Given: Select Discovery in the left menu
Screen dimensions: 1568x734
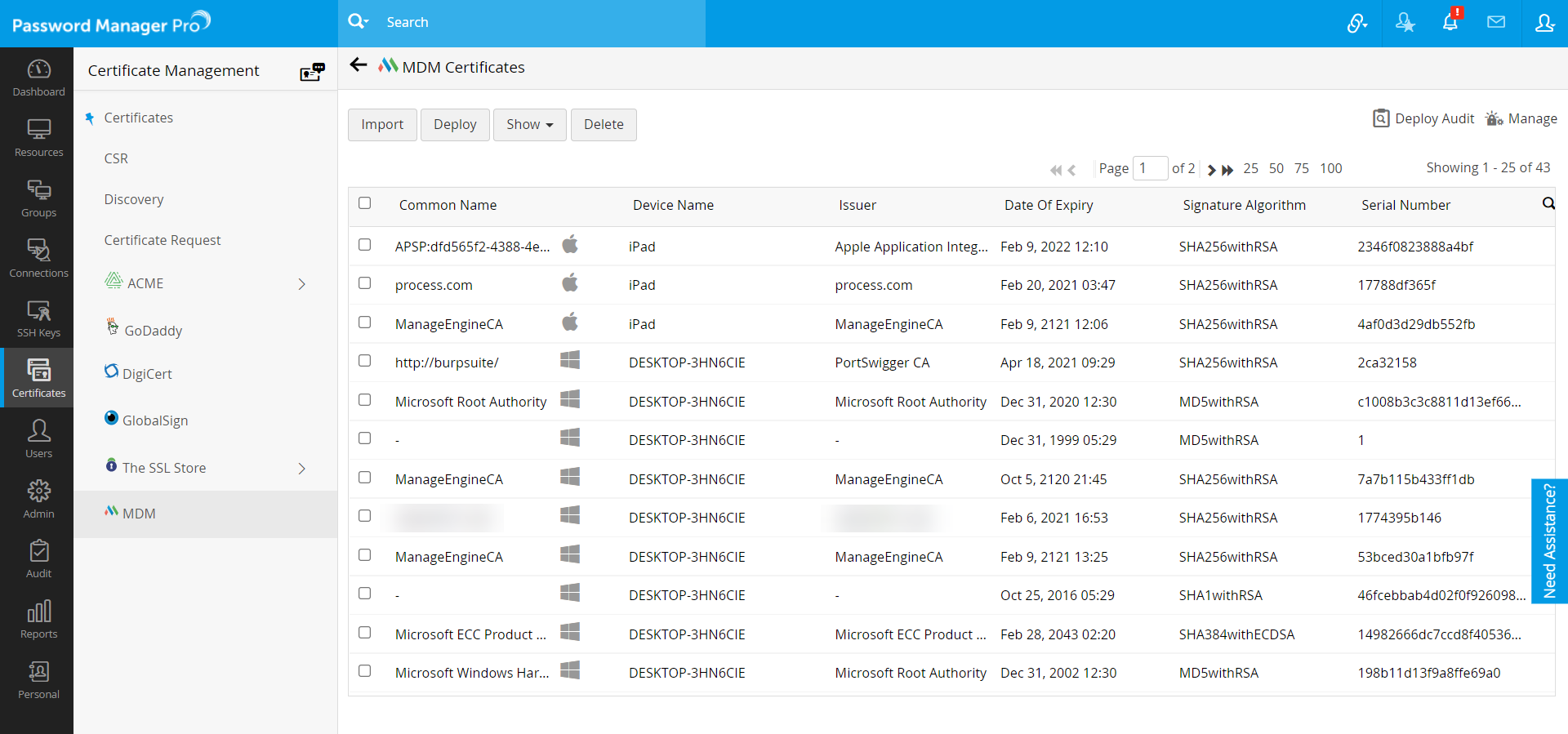Looking at the screenshot, I should tap(134, 199).
